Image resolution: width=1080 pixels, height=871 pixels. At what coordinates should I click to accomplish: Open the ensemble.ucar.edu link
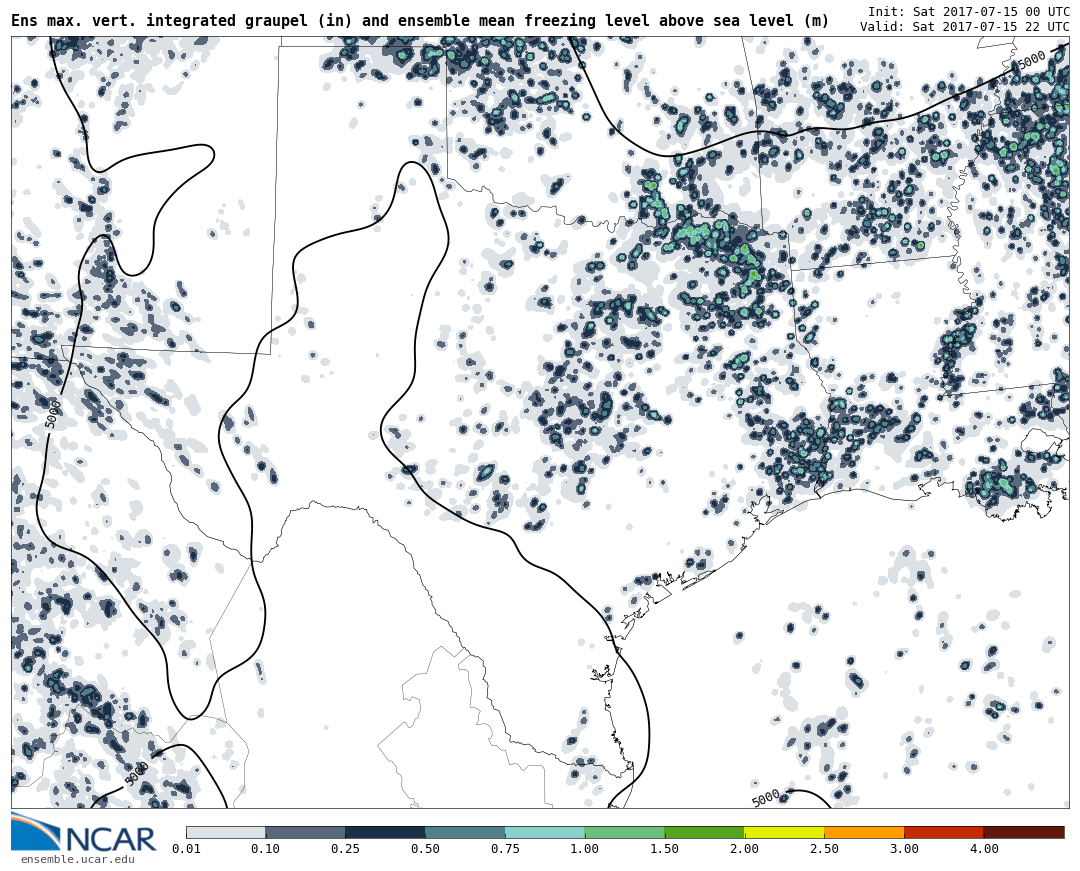[x=77, y=859]
